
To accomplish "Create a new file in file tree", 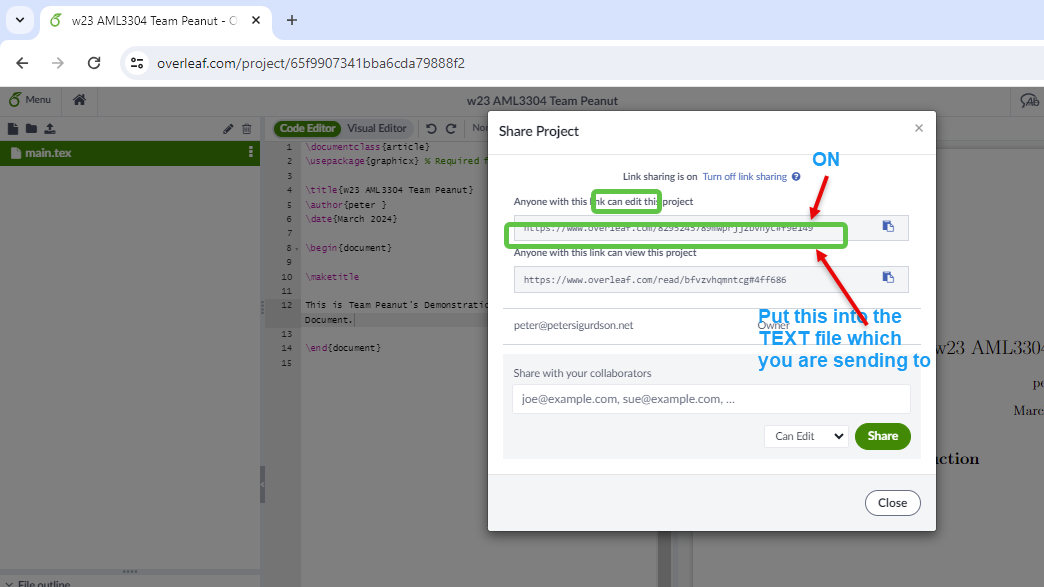I will tap(13, 128).
